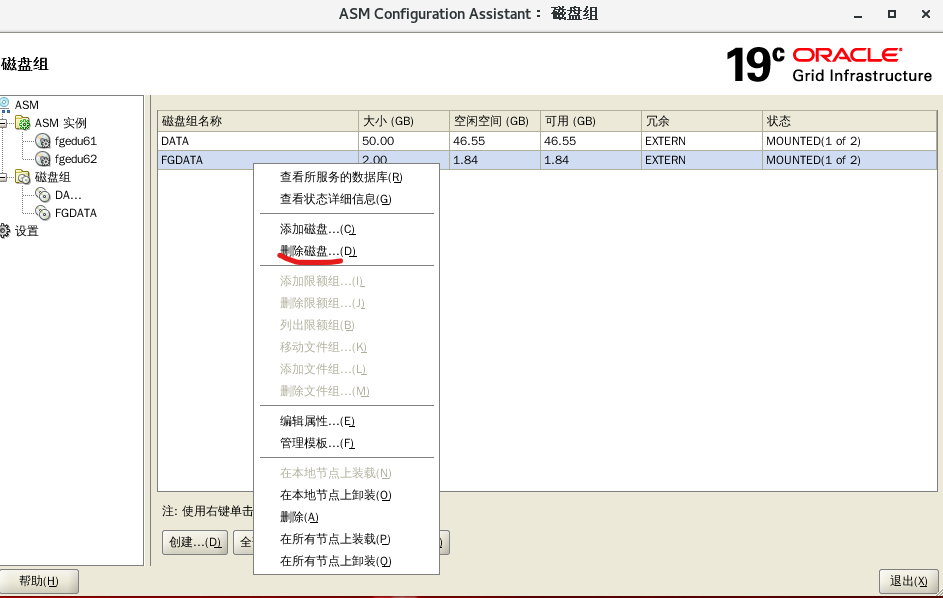Click the 设置 gear icon
The width and height of the screenshot is (943, 598).
[5, 231]
